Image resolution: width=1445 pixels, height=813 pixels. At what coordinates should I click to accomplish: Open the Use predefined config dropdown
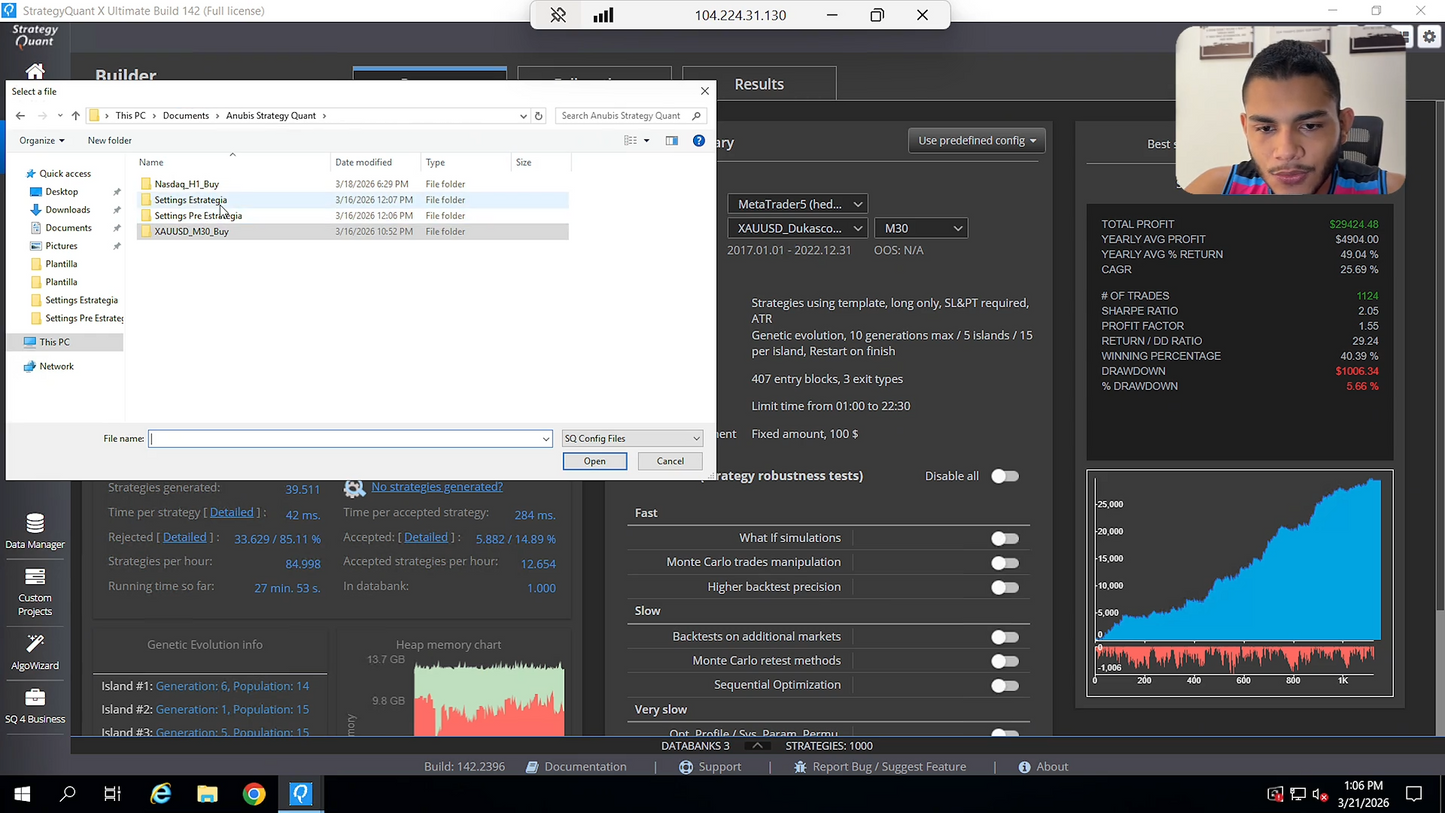click(976, 141)
